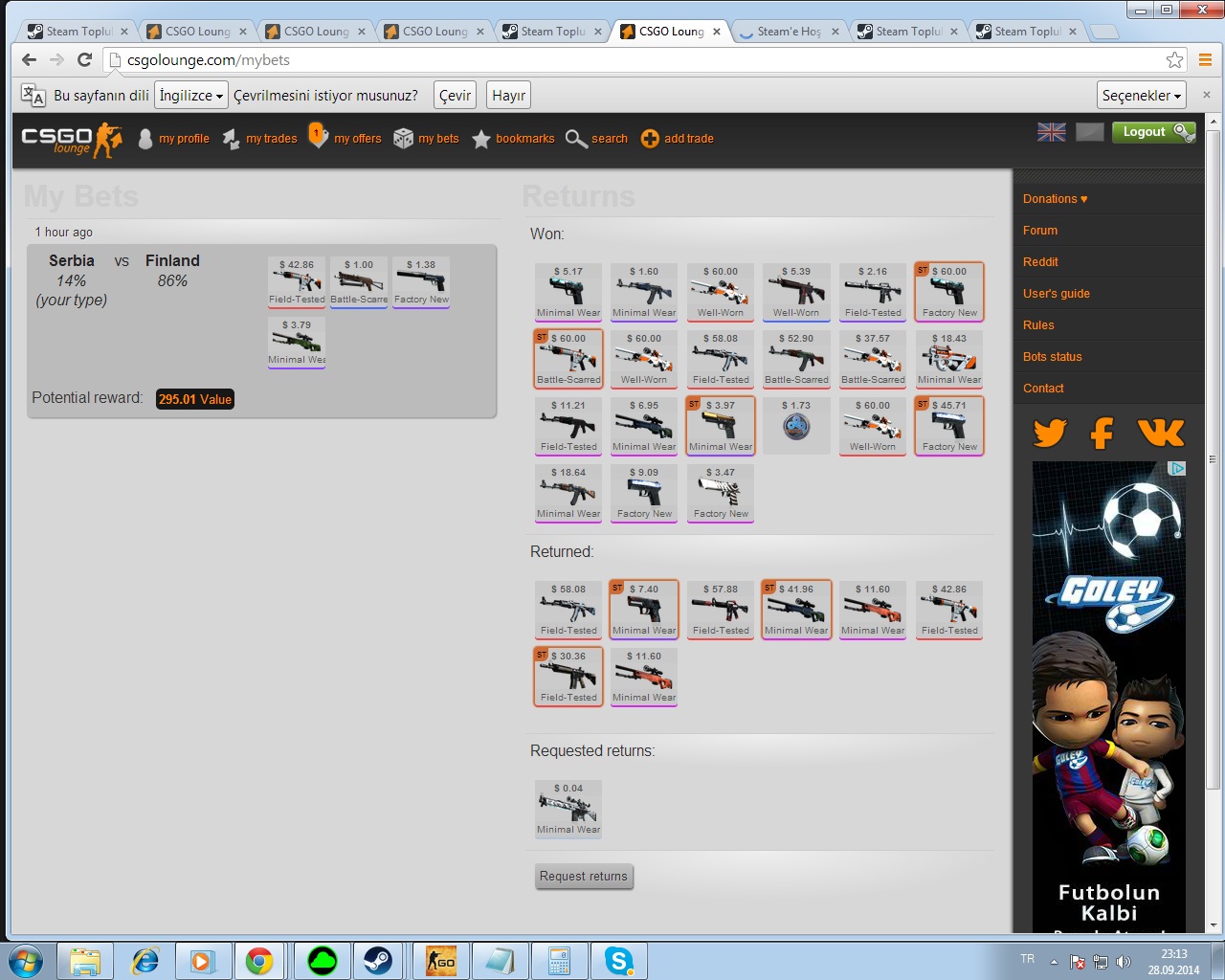The height and width of the screenshot is (980, 1225).
Task: Click the Request returns button
Action: pyautogui.click(x=584, y=876)
